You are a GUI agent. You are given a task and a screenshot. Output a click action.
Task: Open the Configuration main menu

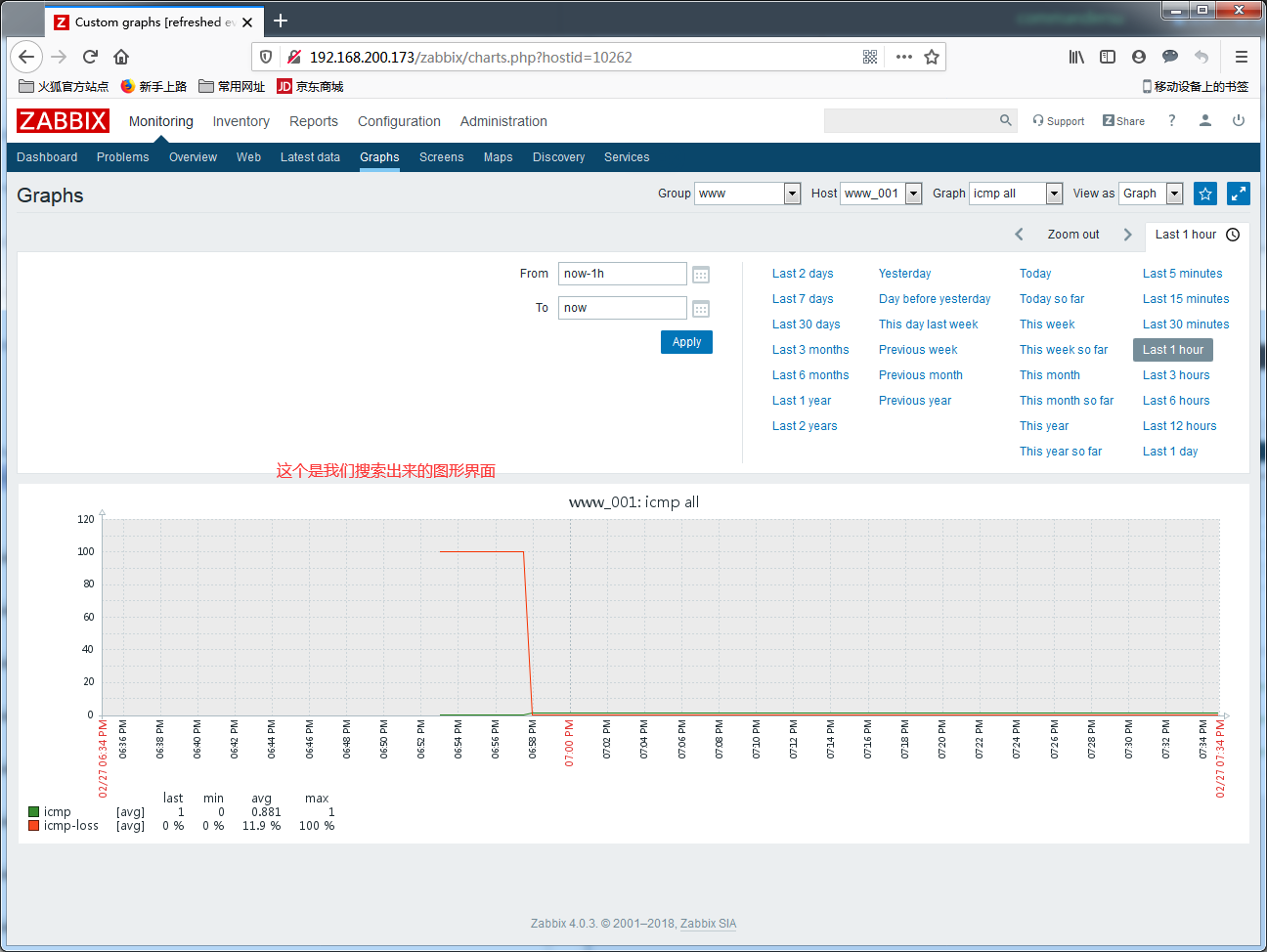(399, 121)
